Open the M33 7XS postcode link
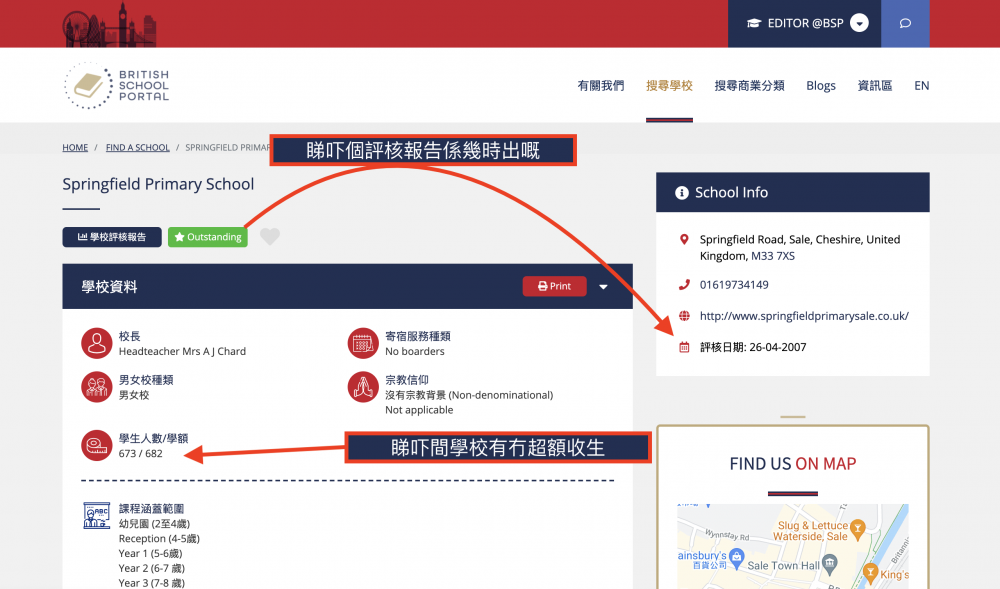 point(773,256)
